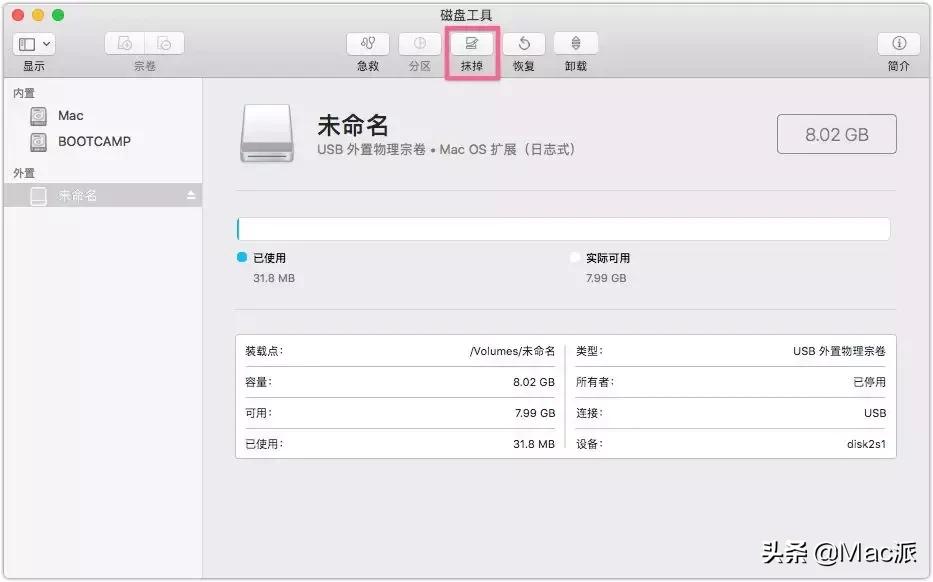Open the 恢复 (Restore) tool
Image resolution: width=933 pixels, height=582 pixels.
523,44
